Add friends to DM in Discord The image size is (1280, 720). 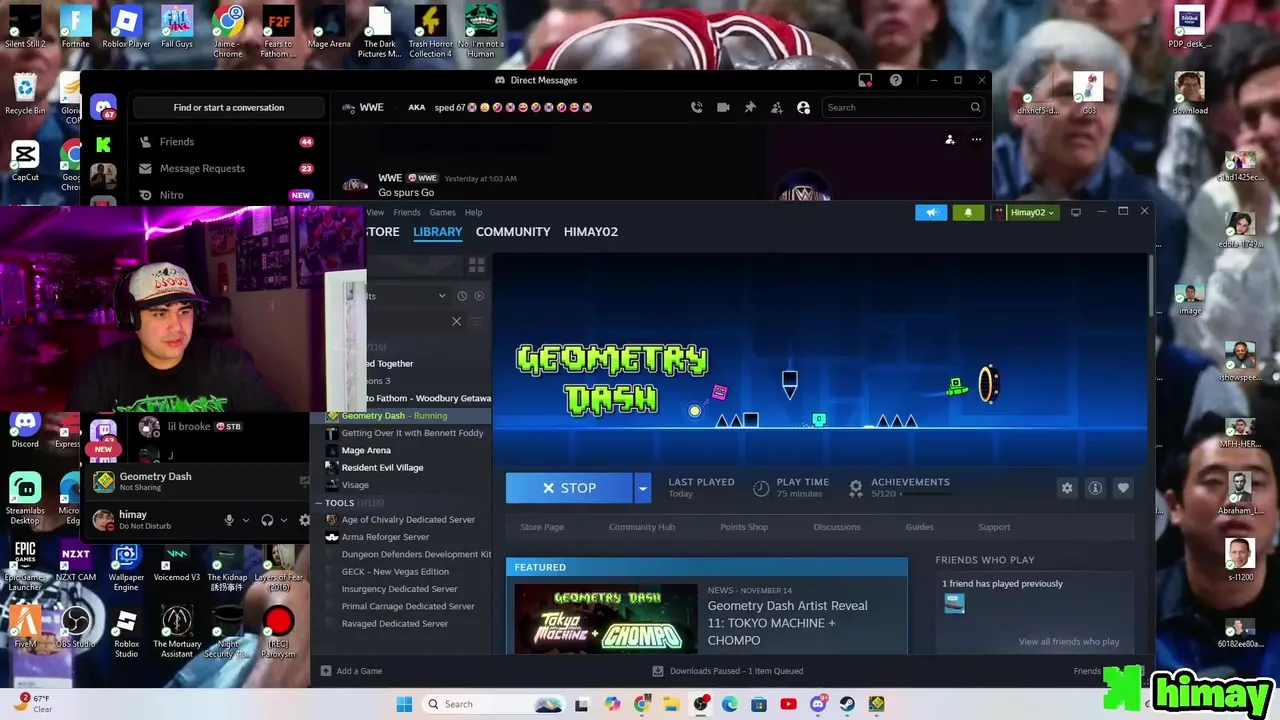(x=776, y=107)
